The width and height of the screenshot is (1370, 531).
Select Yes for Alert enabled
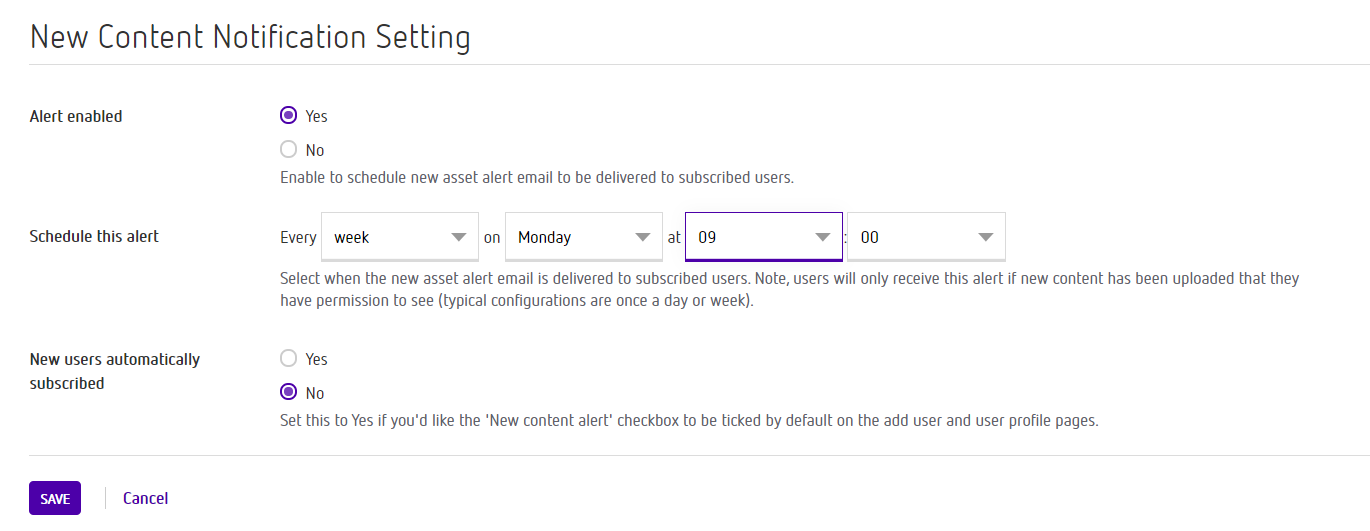tap(289, 116)
